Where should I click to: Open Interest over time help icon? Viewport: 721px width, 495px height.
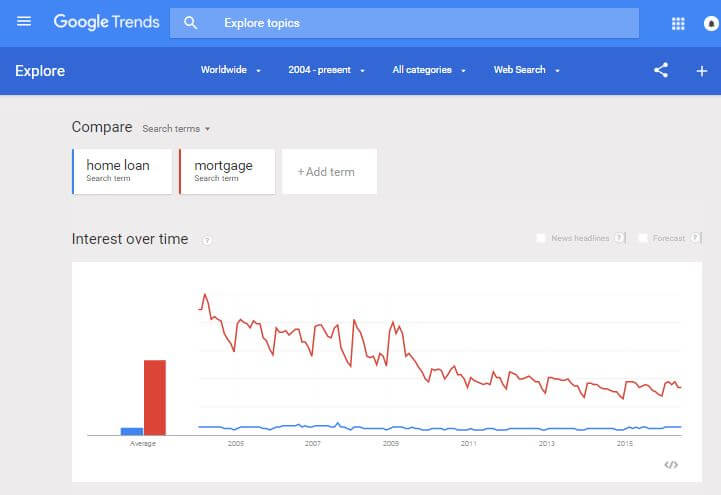click(x=207, y=240)
